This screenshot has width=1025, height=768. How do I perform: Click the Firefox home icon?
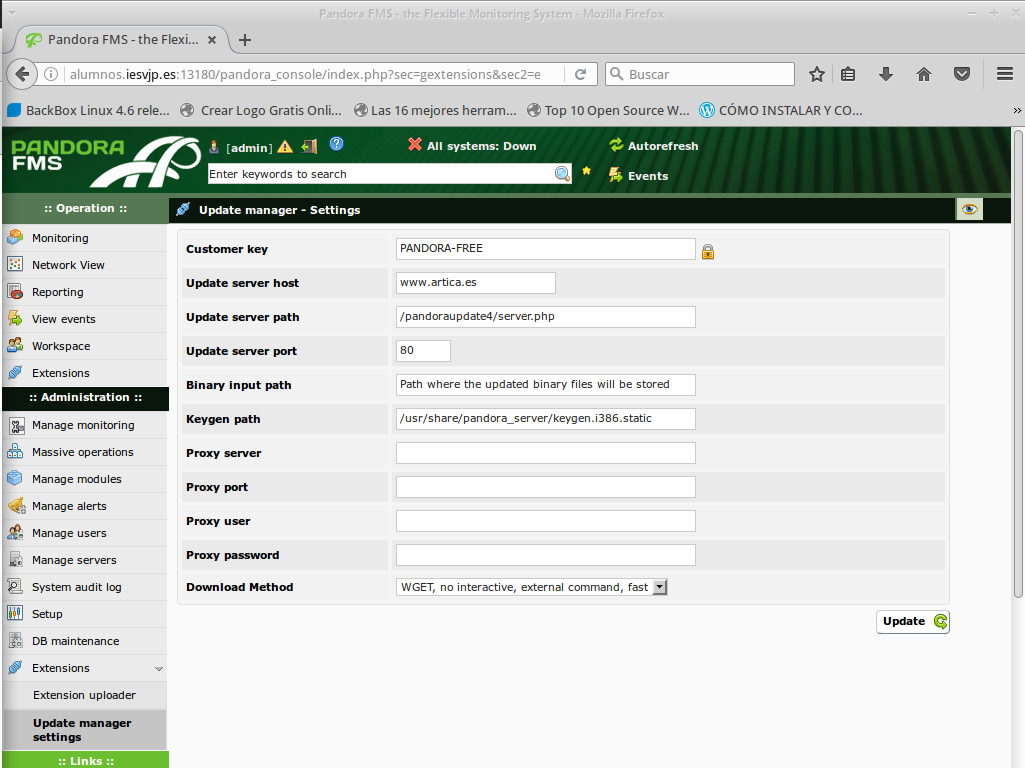(x=924, y=74)
